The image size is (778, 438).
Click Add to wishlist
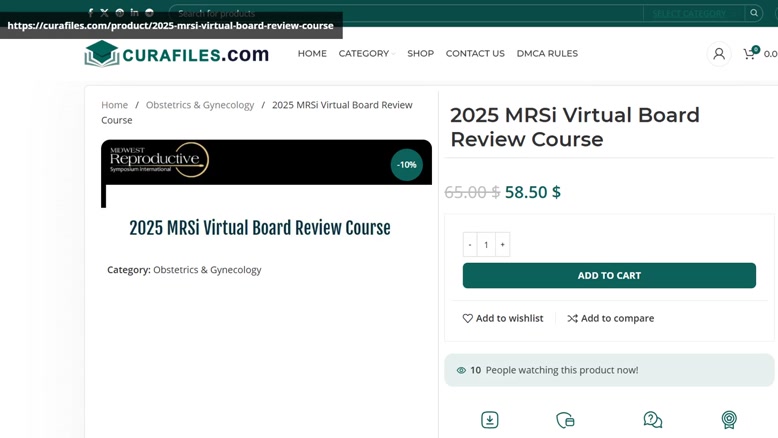coord(503,318)
